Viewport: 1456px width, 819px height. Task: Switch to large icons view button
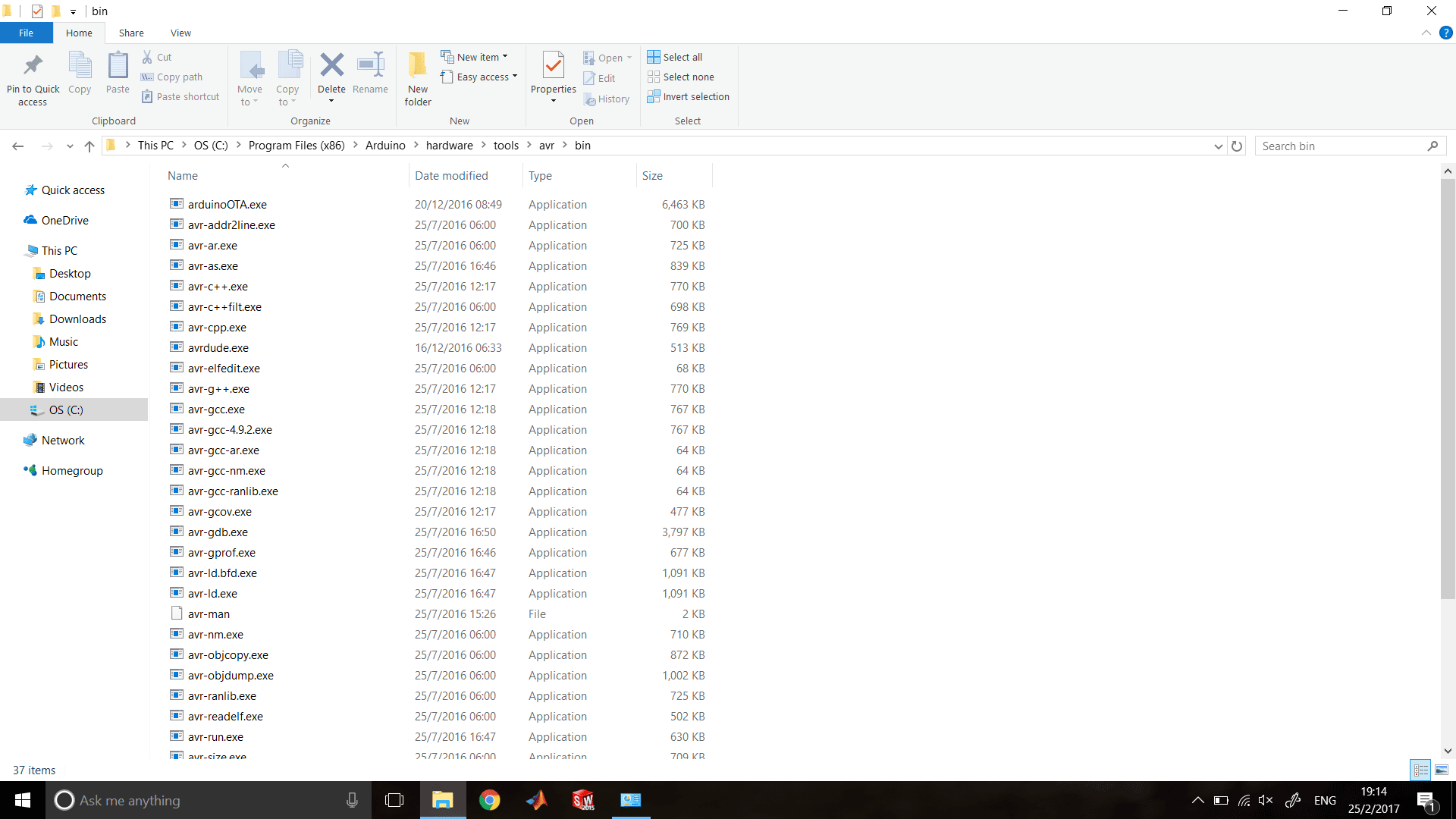click(x=1442, y=770)
